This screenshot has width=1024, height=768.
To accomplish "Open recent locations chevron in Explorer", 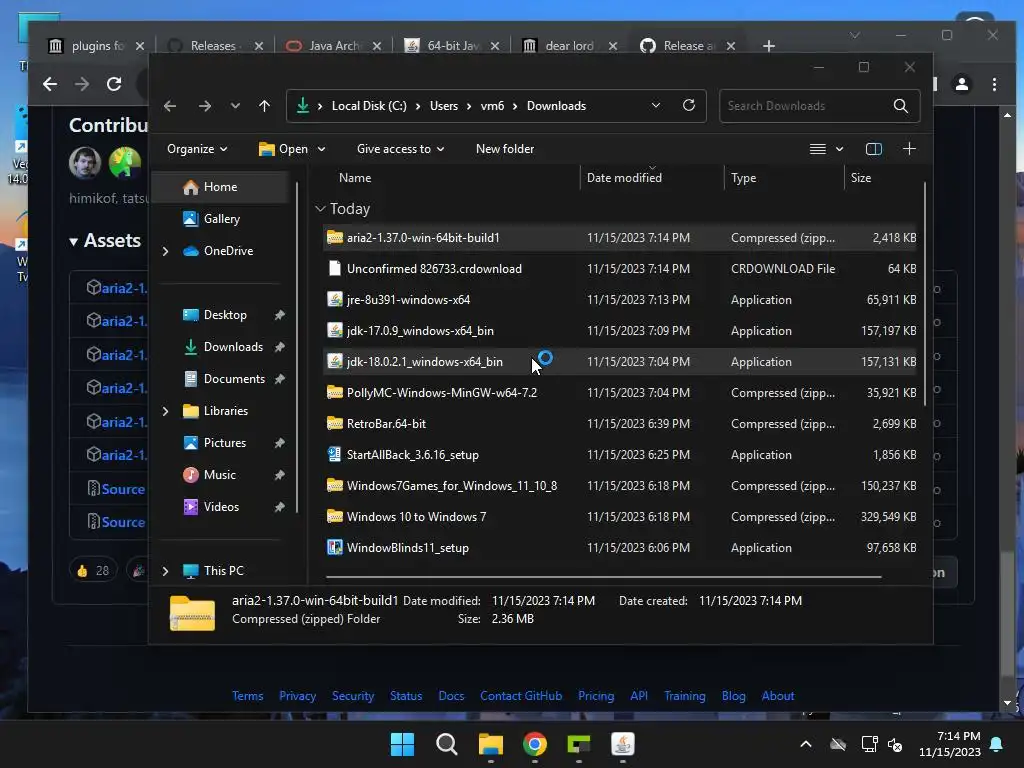I will click(x=235, y=106).
